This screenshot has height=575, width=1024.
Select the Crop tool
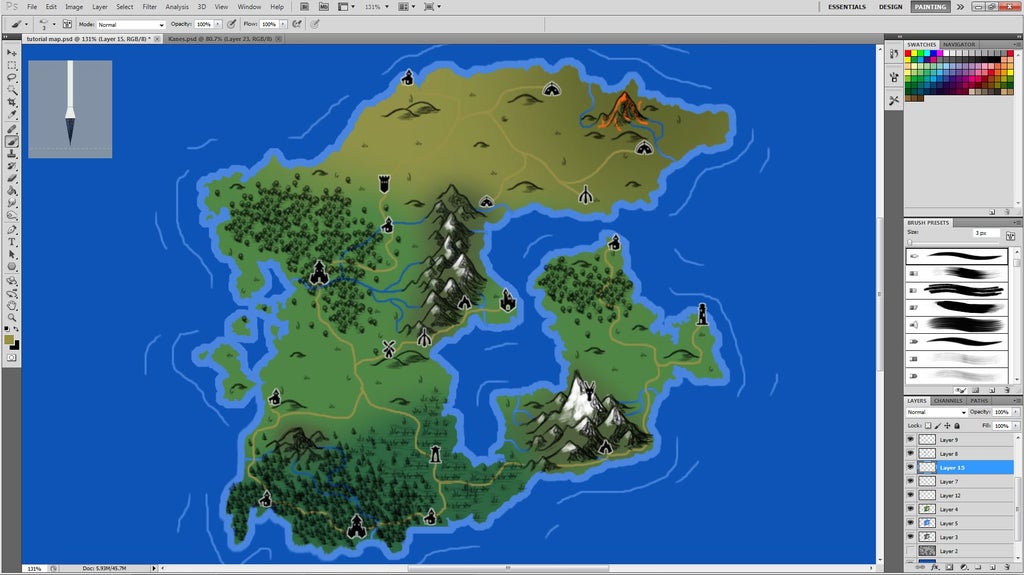tap(12, 103)
